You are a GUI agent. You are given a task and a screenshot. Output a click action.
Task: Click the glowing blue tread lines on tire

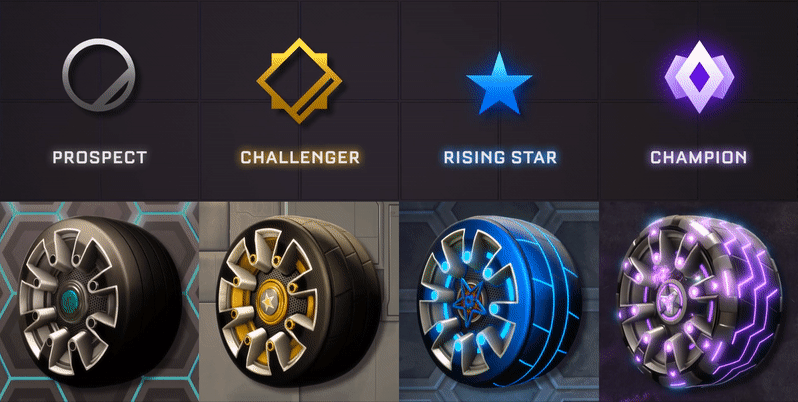(547, 300)
